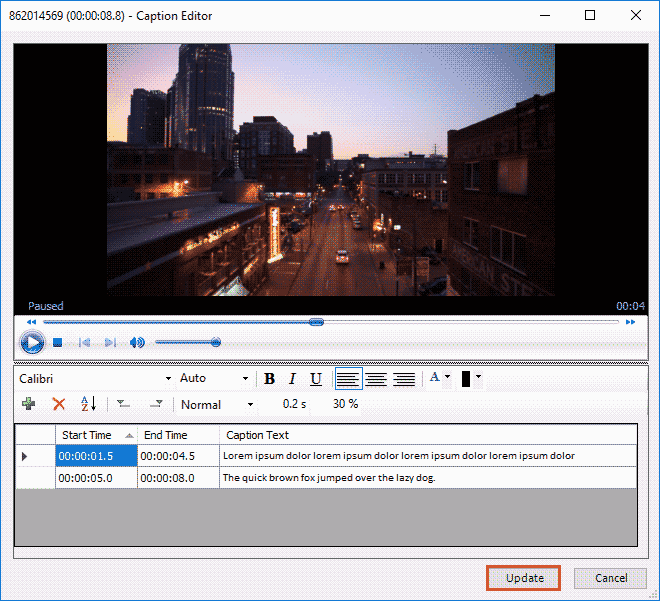Click the rewind arrows icon

tap(31, 322)
